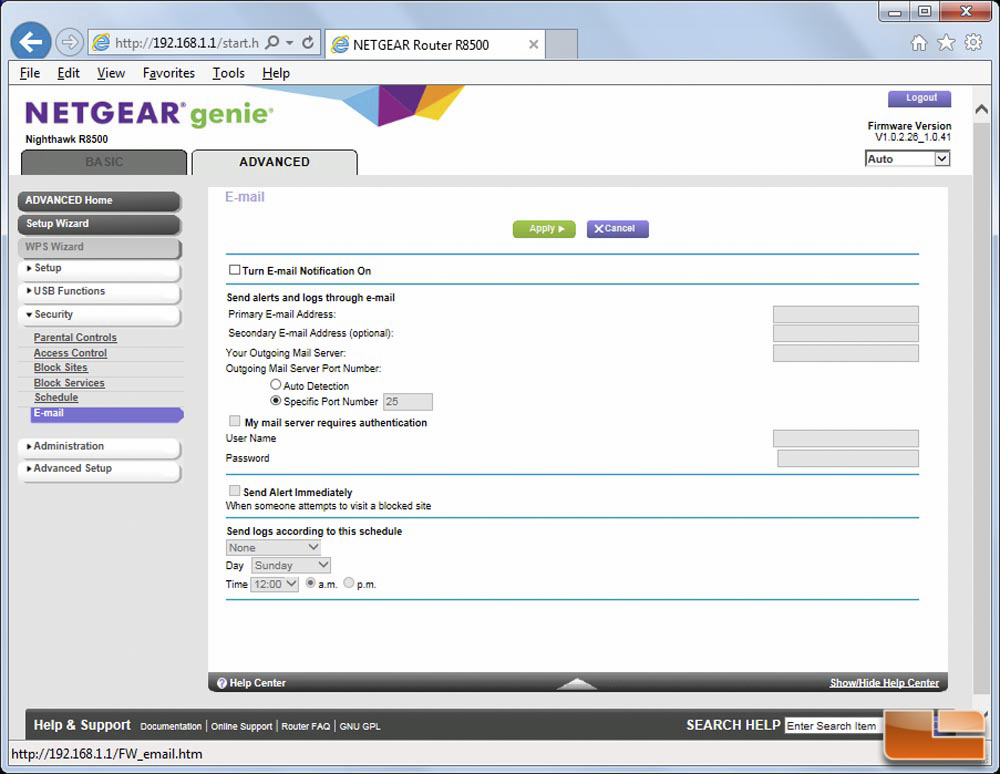Expand the Setup section

click(x=99, y=268)
